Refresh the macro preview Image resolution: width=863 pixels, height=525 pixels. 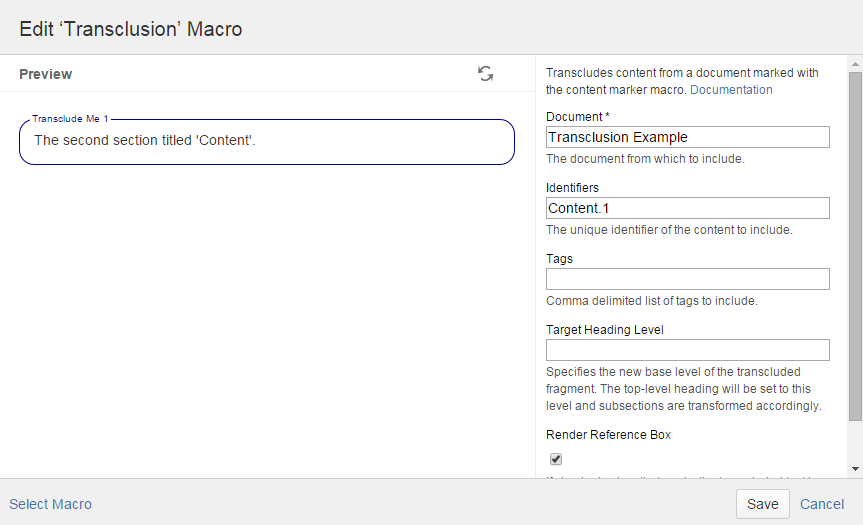(x=485, y=73)
